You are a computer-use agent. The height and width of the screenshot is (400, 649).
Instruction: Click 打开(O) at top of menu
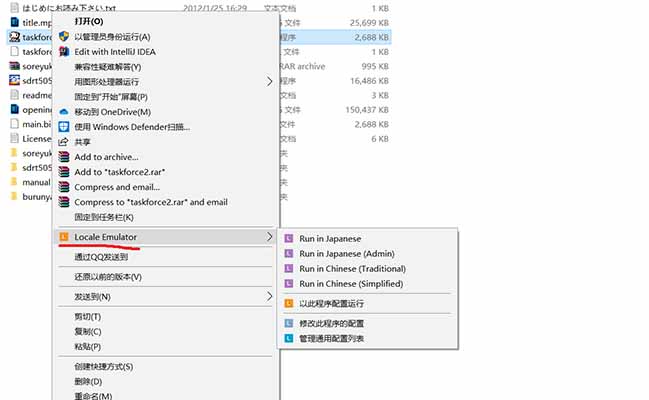[x=89, y=22]
